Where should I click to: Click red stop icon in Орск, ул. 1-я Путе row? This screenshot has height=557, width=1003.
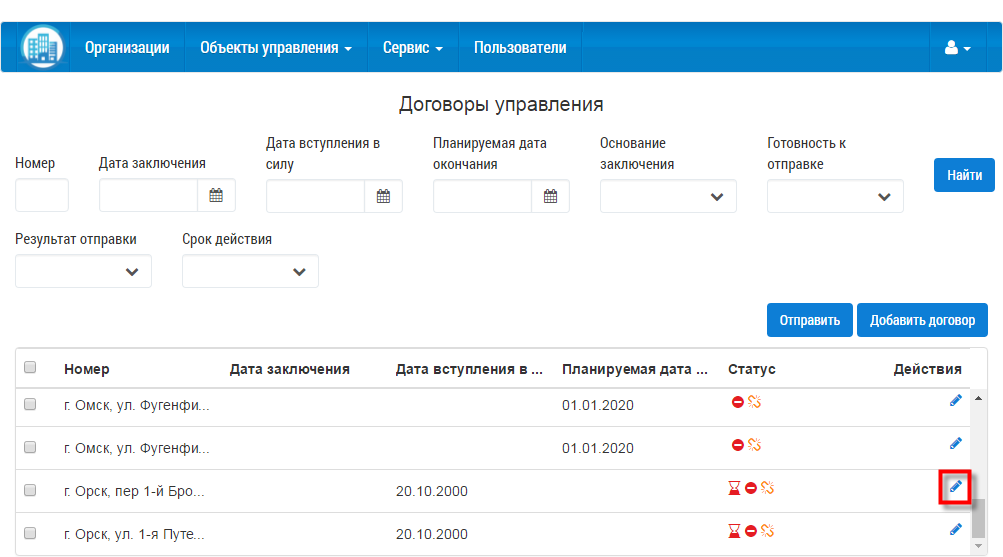pos(751,531)
